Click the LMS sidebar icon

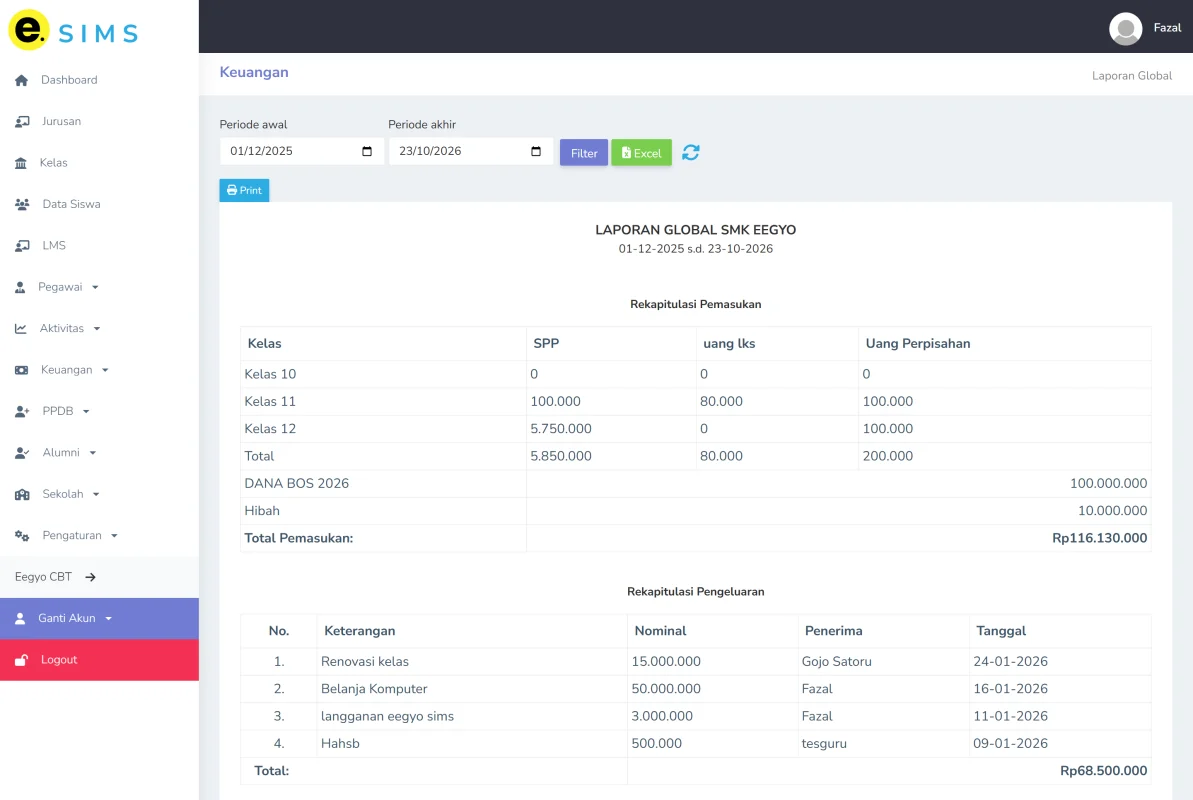tap(22, 246)
